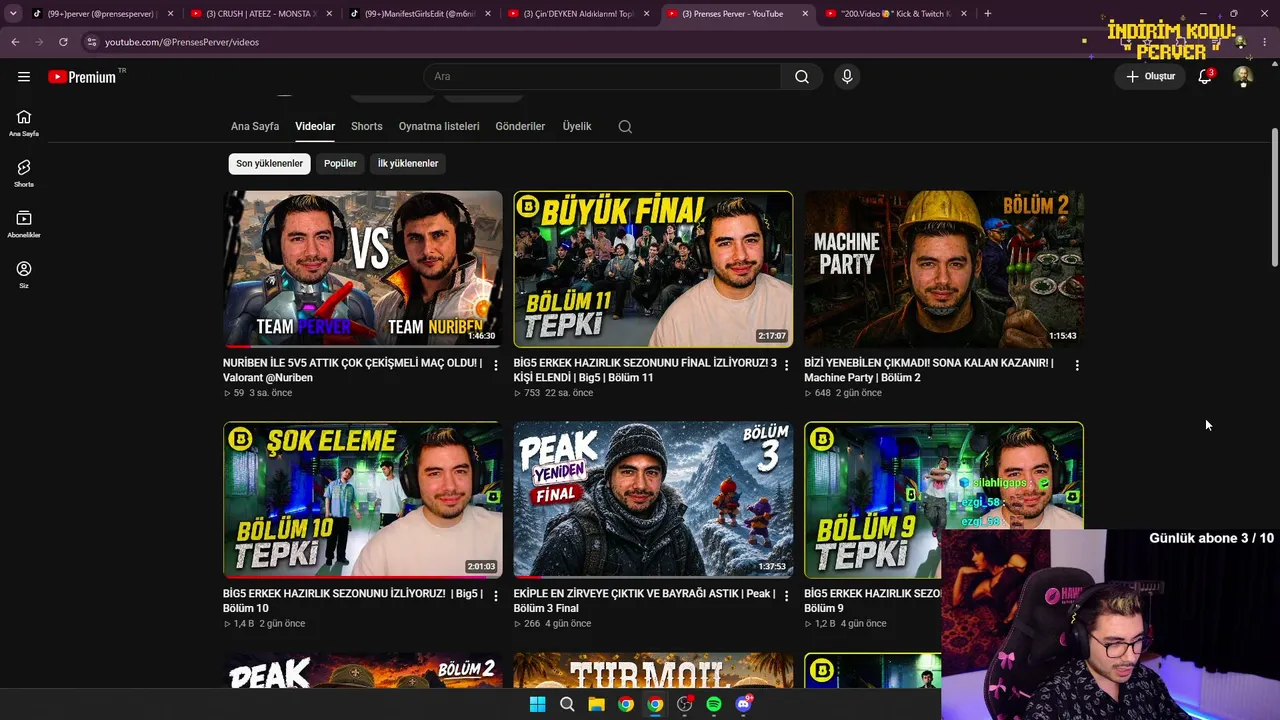The height and width of the screenshot is (720, 1280).
Task: Open options menu for Big5 Bölüm 11 video
Action: (786, 366)
